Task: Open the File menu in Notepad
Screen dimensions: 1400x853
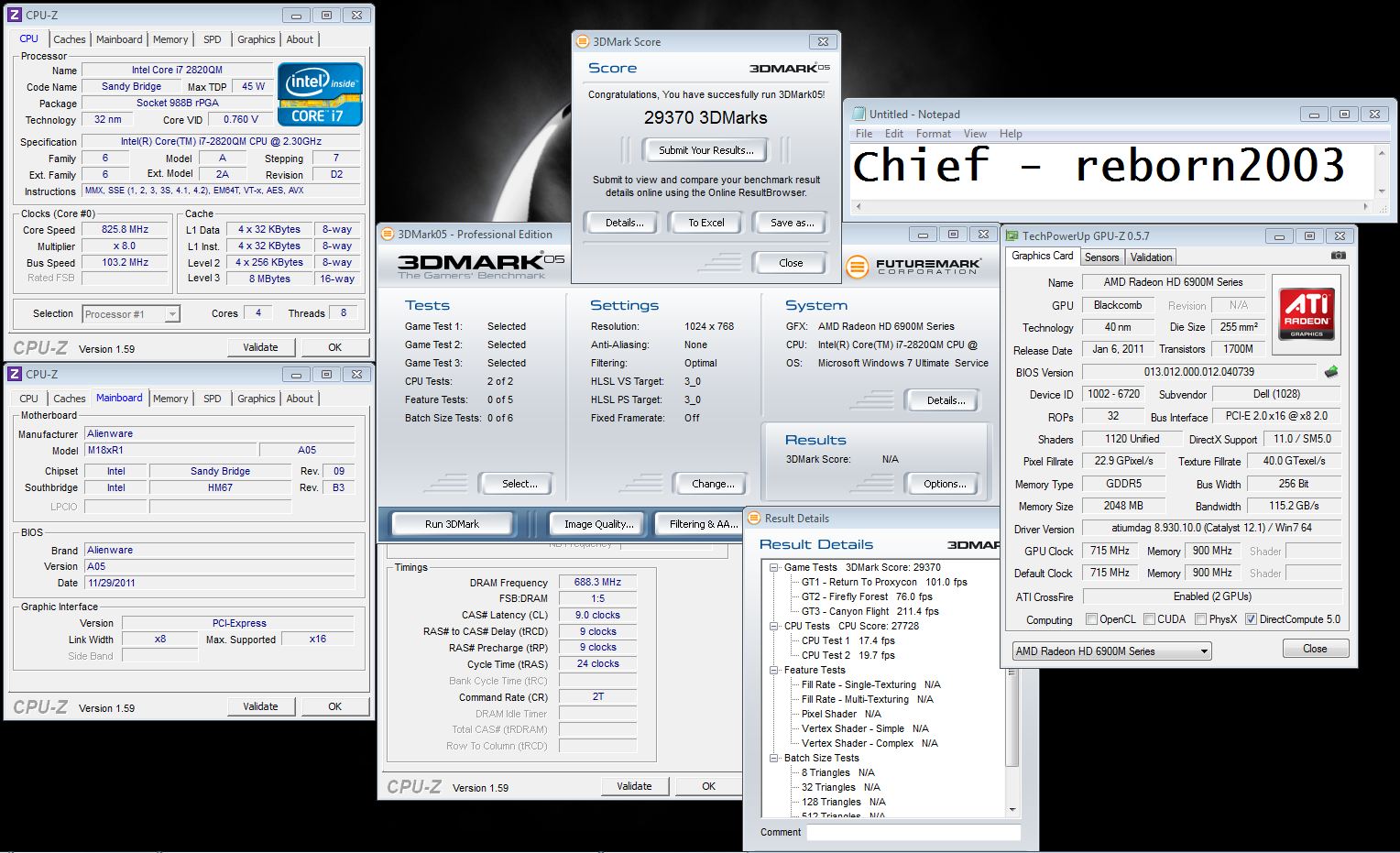Action: (863, 134)
